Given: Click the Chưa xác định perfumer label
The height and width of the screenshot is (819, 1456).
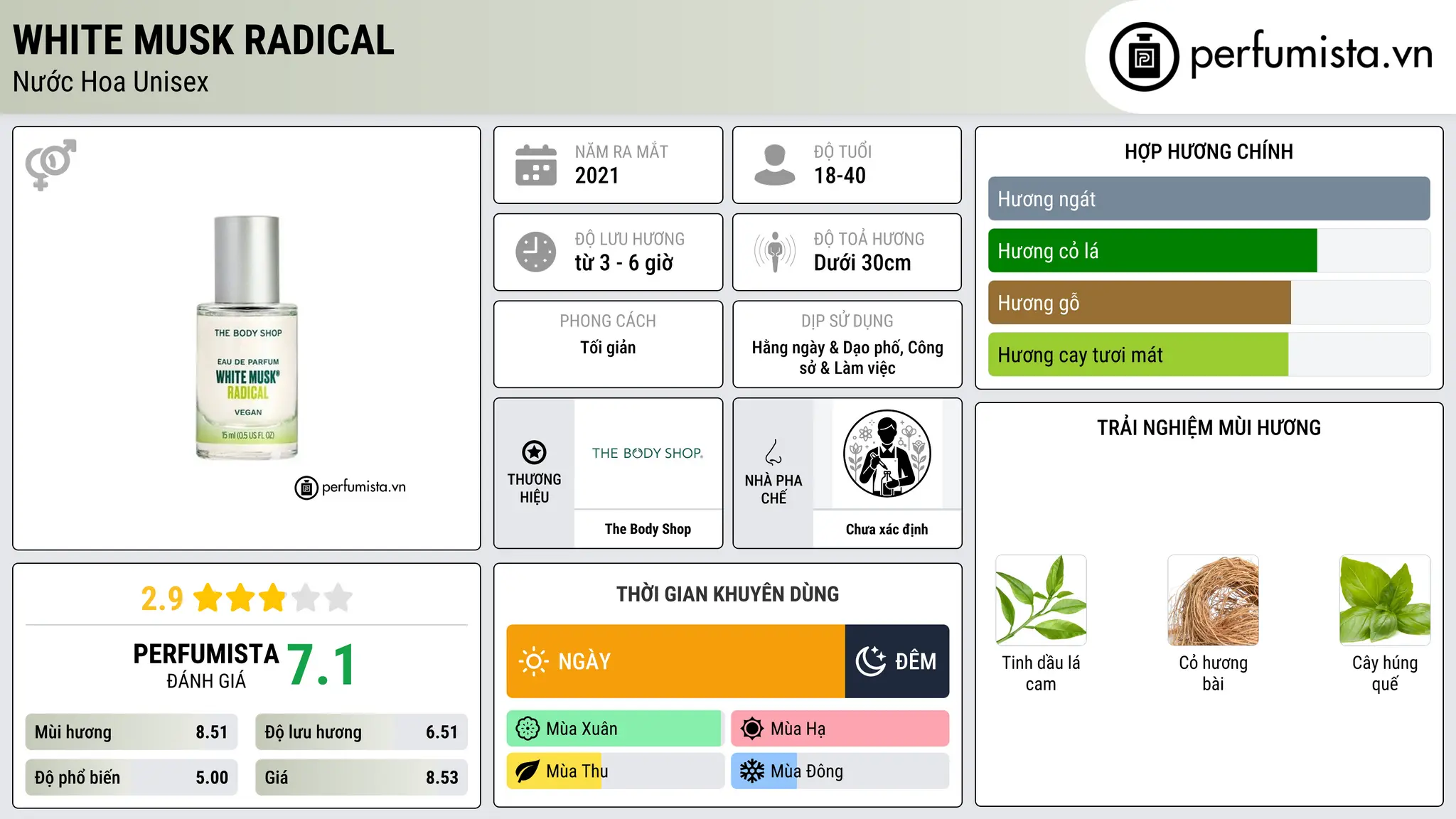Looking at the screenshot, I should 887,530.
